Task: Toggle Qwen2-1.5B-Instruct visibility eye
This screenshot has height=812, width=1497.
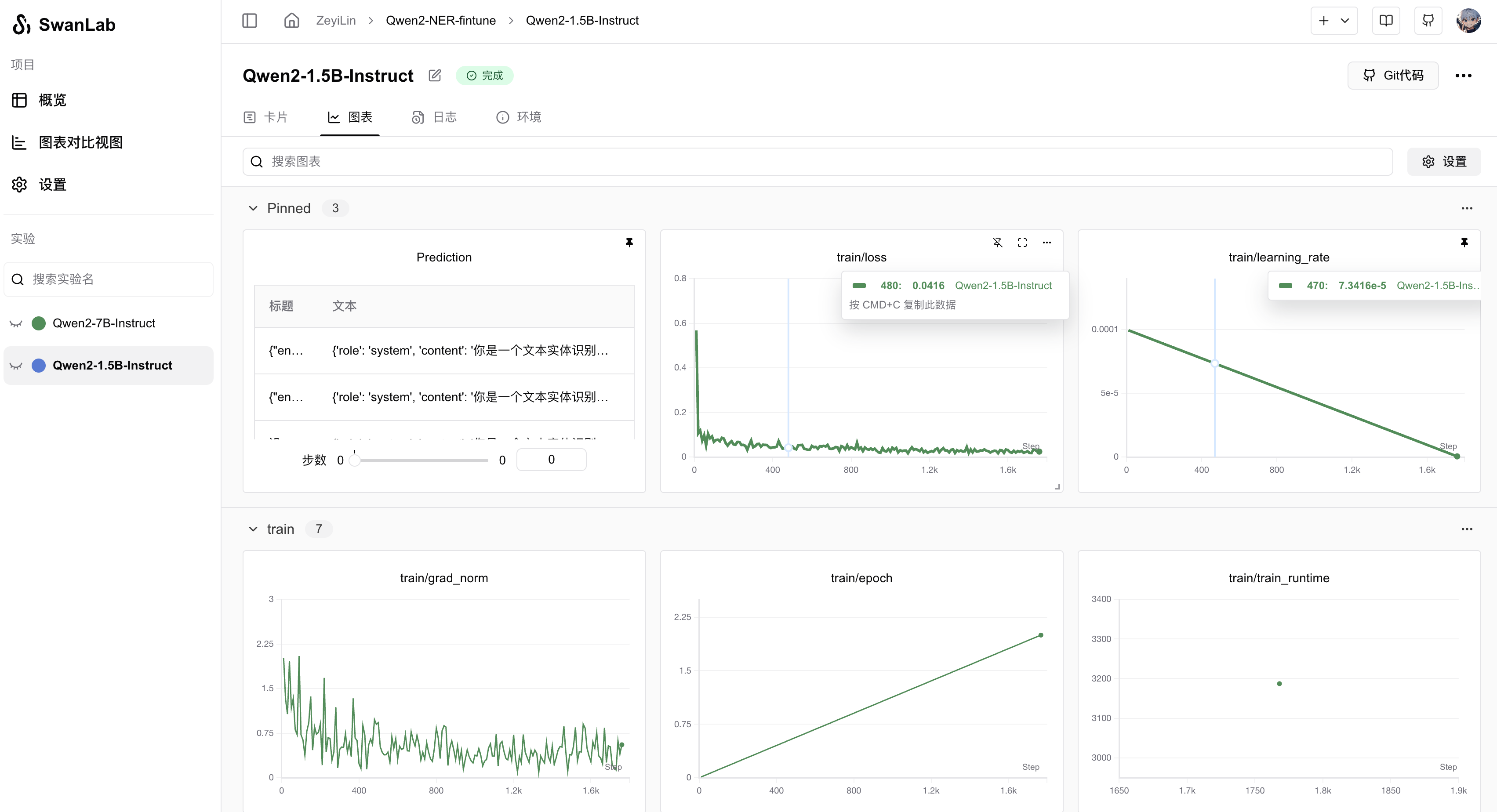Action: point(16,365)
